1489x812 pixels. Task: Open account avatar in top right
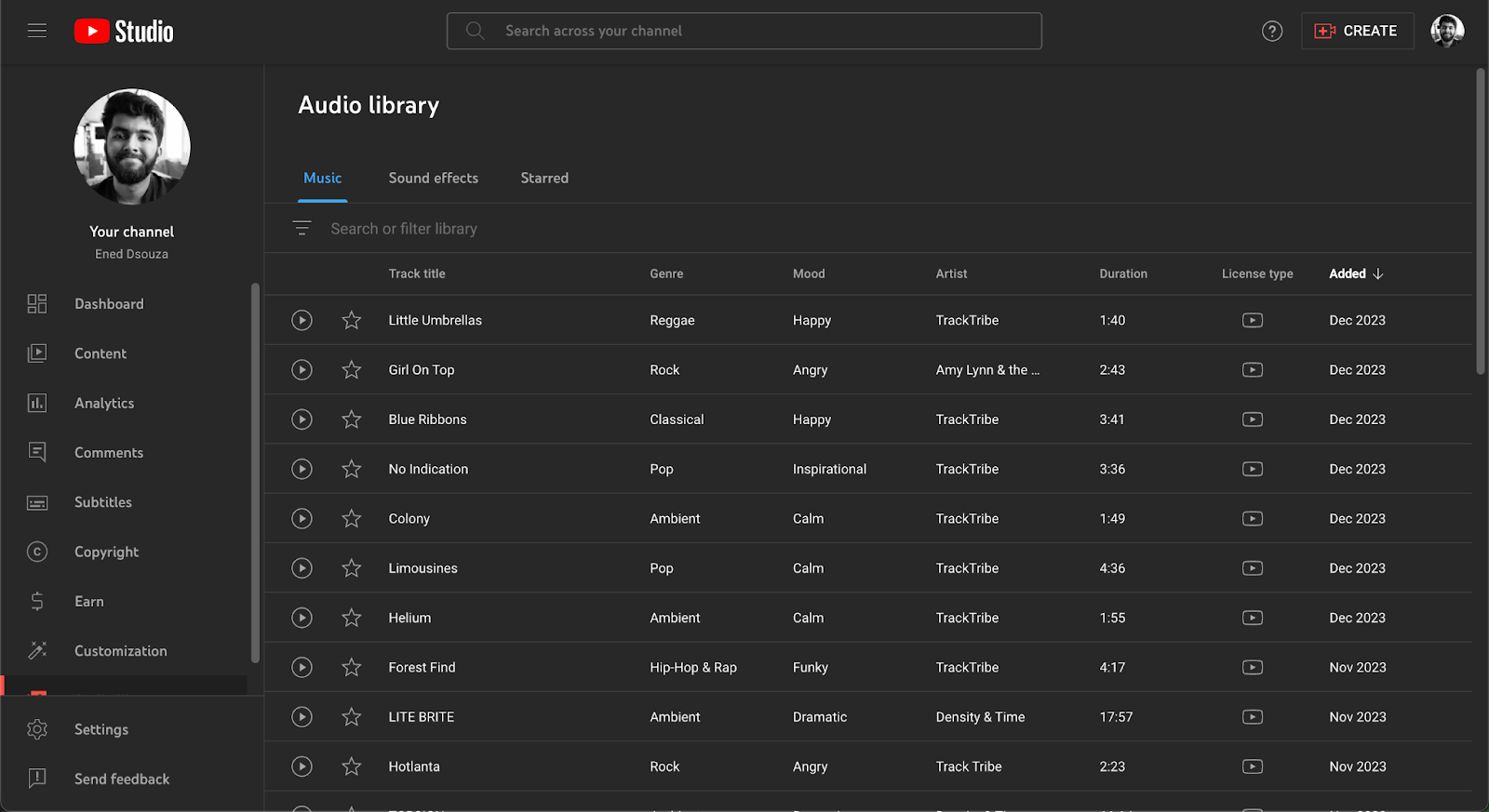point(1447,31)
